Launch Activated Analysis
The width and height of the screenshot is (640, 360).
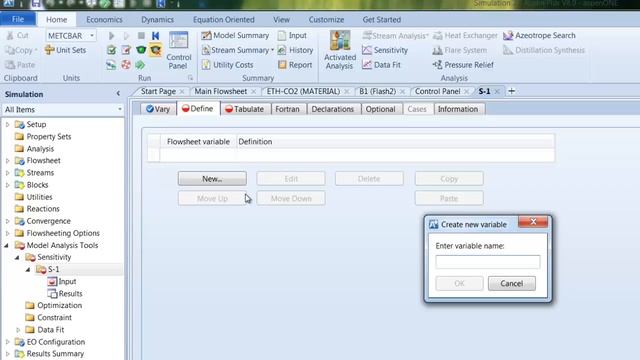point(340,50)
